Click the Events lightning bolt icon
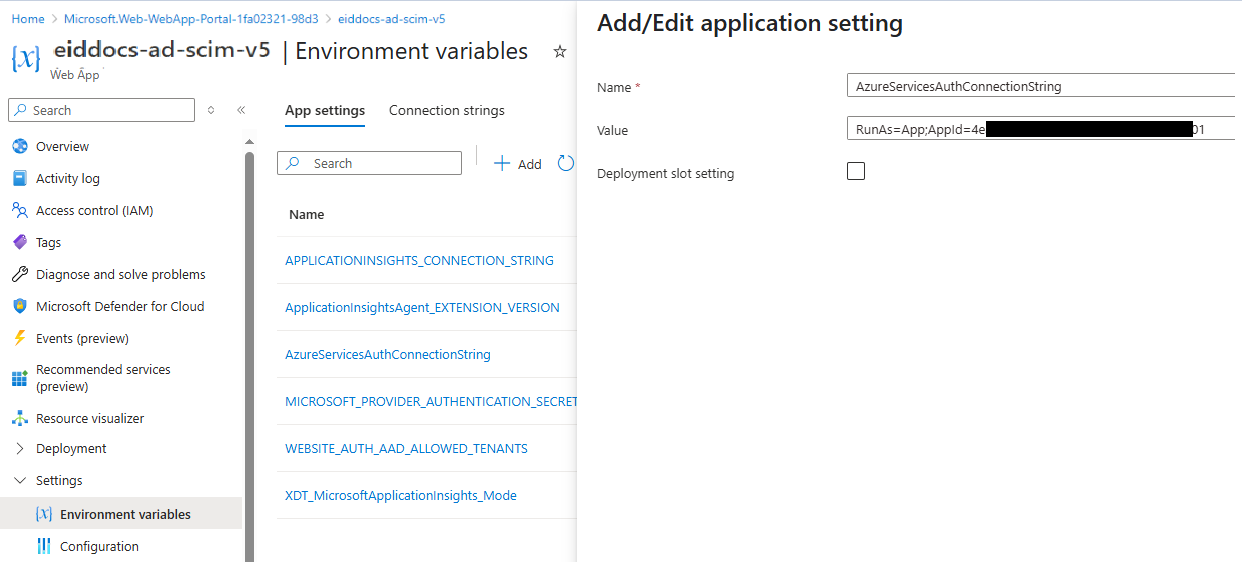1242x564 pixels. click(x=19, y=339)
